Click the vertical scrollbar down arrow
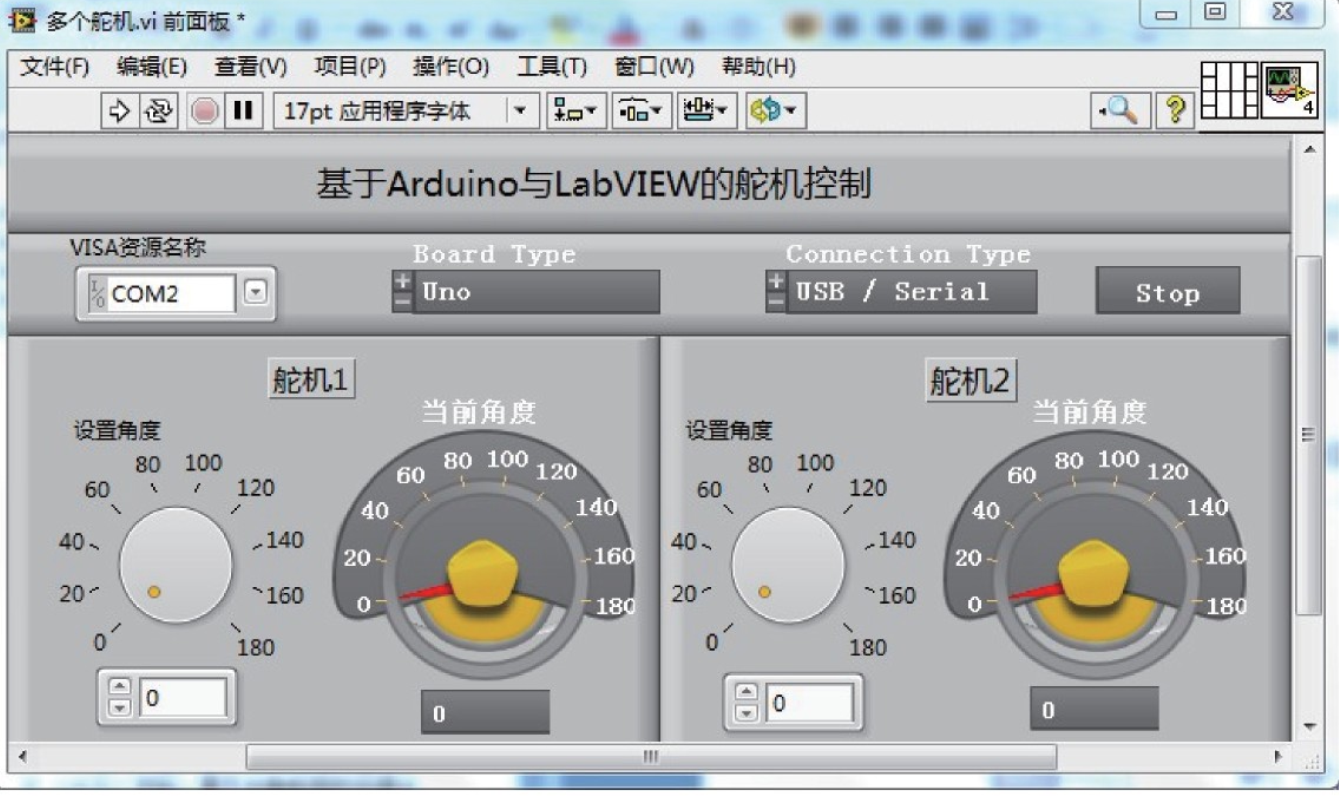 point(1308,727)
